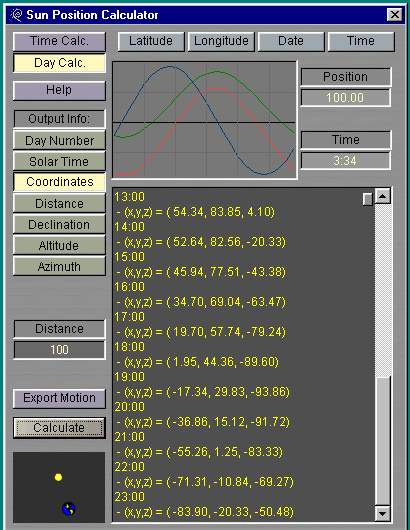Toggle the Coordinates output option

click(x=59, y=182)
